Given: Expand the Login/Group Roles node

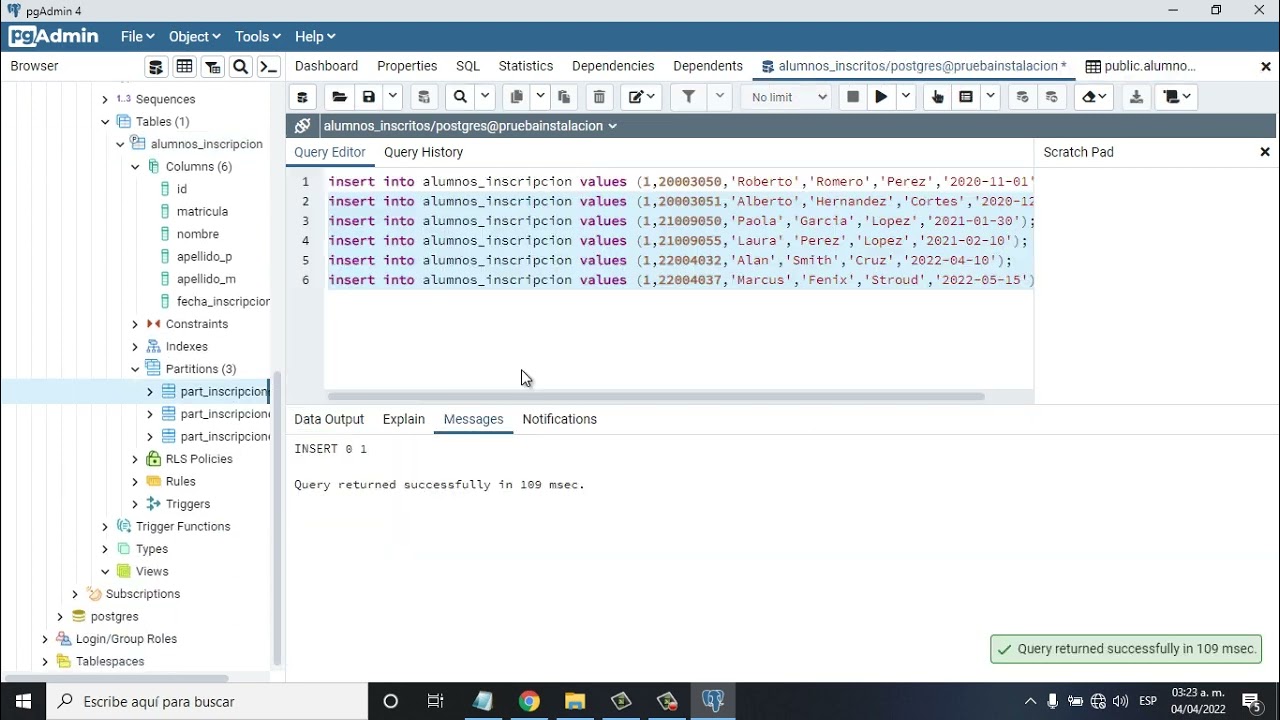Looking at the screenshot, I should (45, 639).
